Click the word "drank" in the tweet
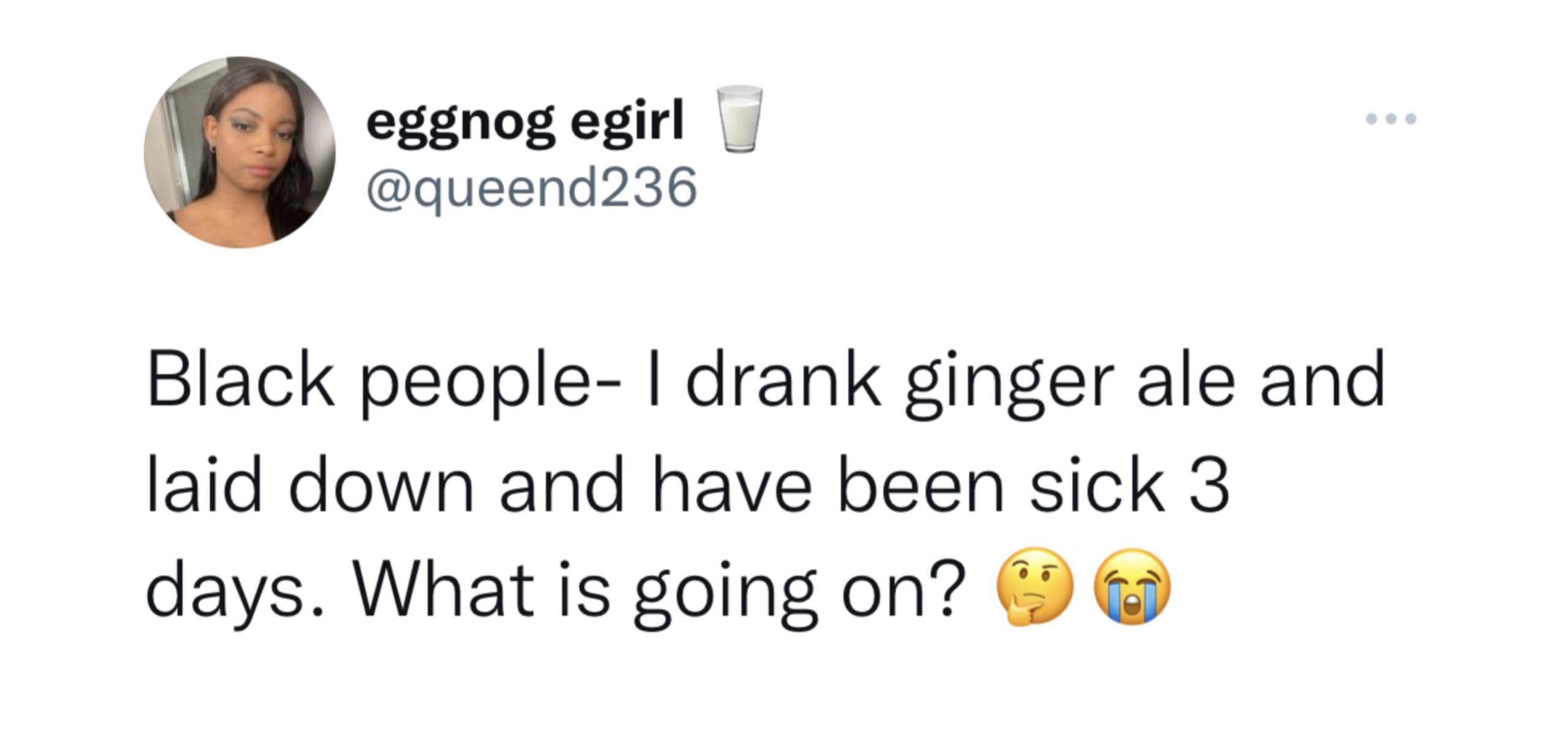Viewport: 1568px width, 744px height. 783,380
